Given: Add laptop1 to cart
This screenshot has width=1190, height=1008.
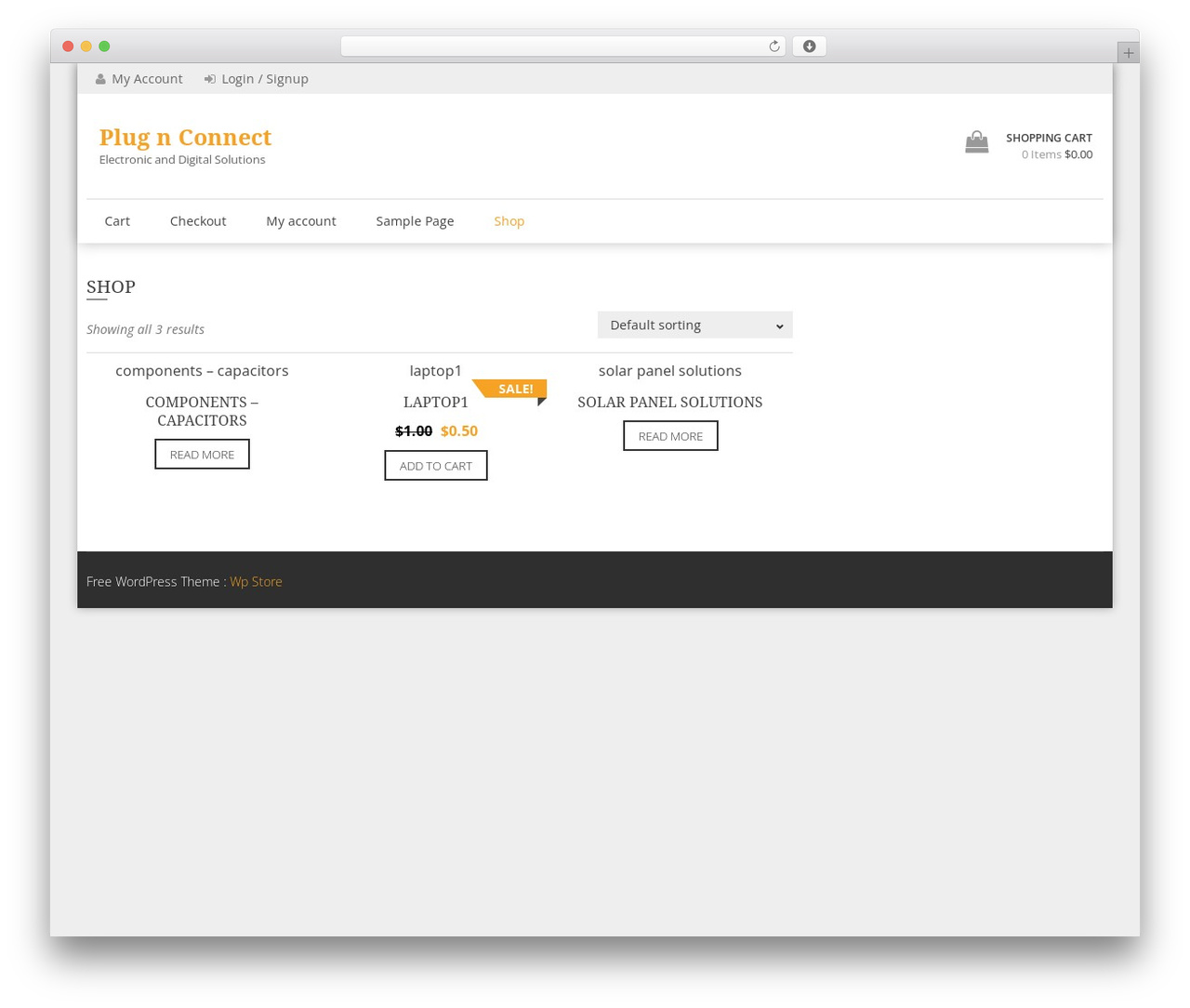Looking at the screenshot, I should 436,466.
